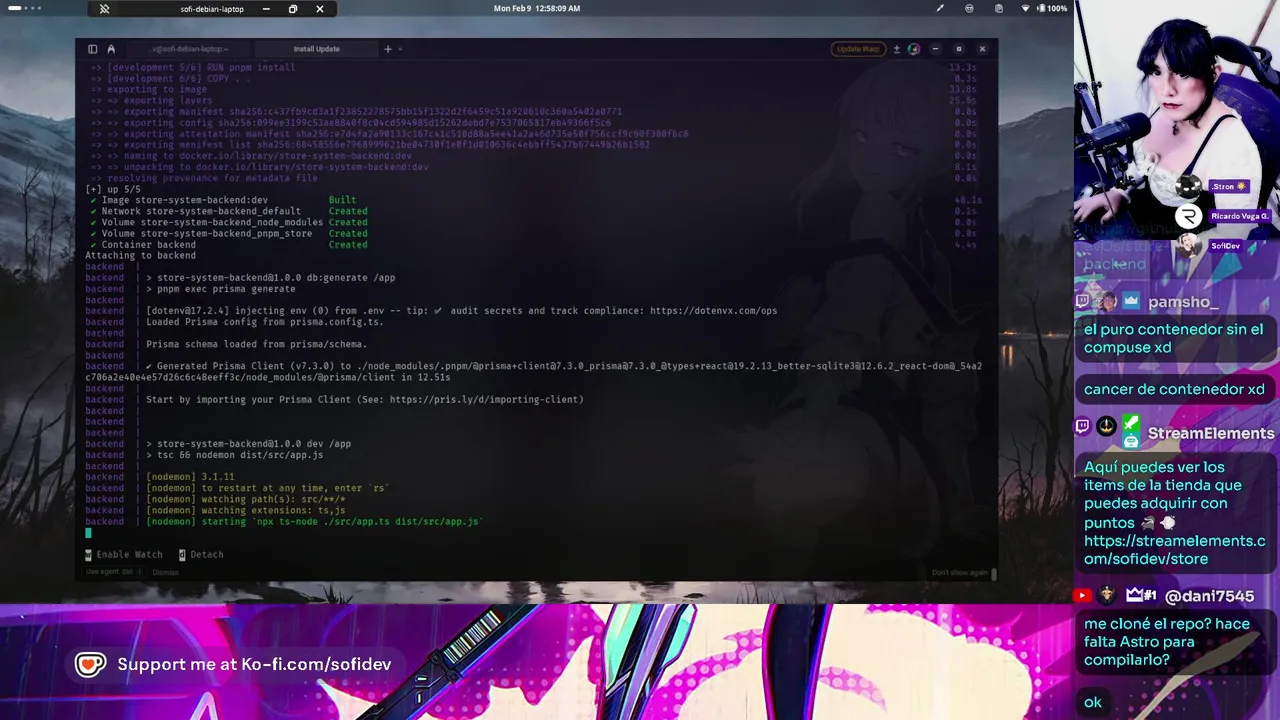Click the tsc && nodemon dist/src/app.js line

pos(234,455)
